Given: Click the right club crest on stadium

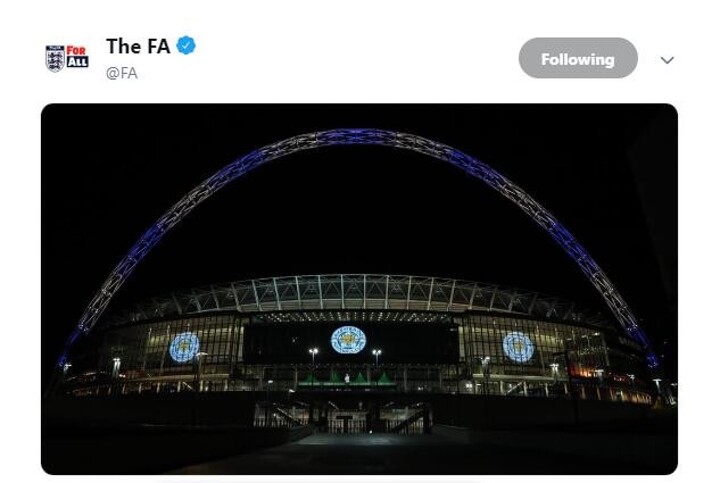Looking at the screenshot, I should tap(517, 346).
